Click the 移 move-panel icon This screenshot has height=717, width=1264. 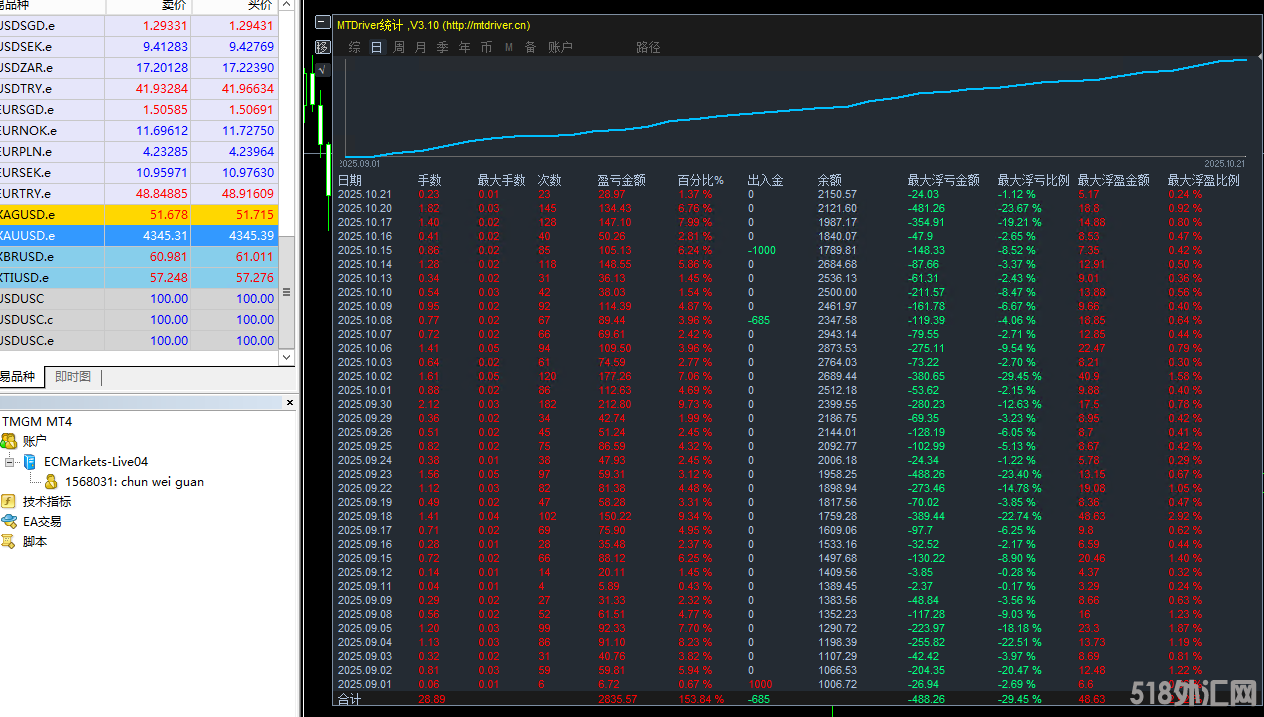click(x=322, y=47)
